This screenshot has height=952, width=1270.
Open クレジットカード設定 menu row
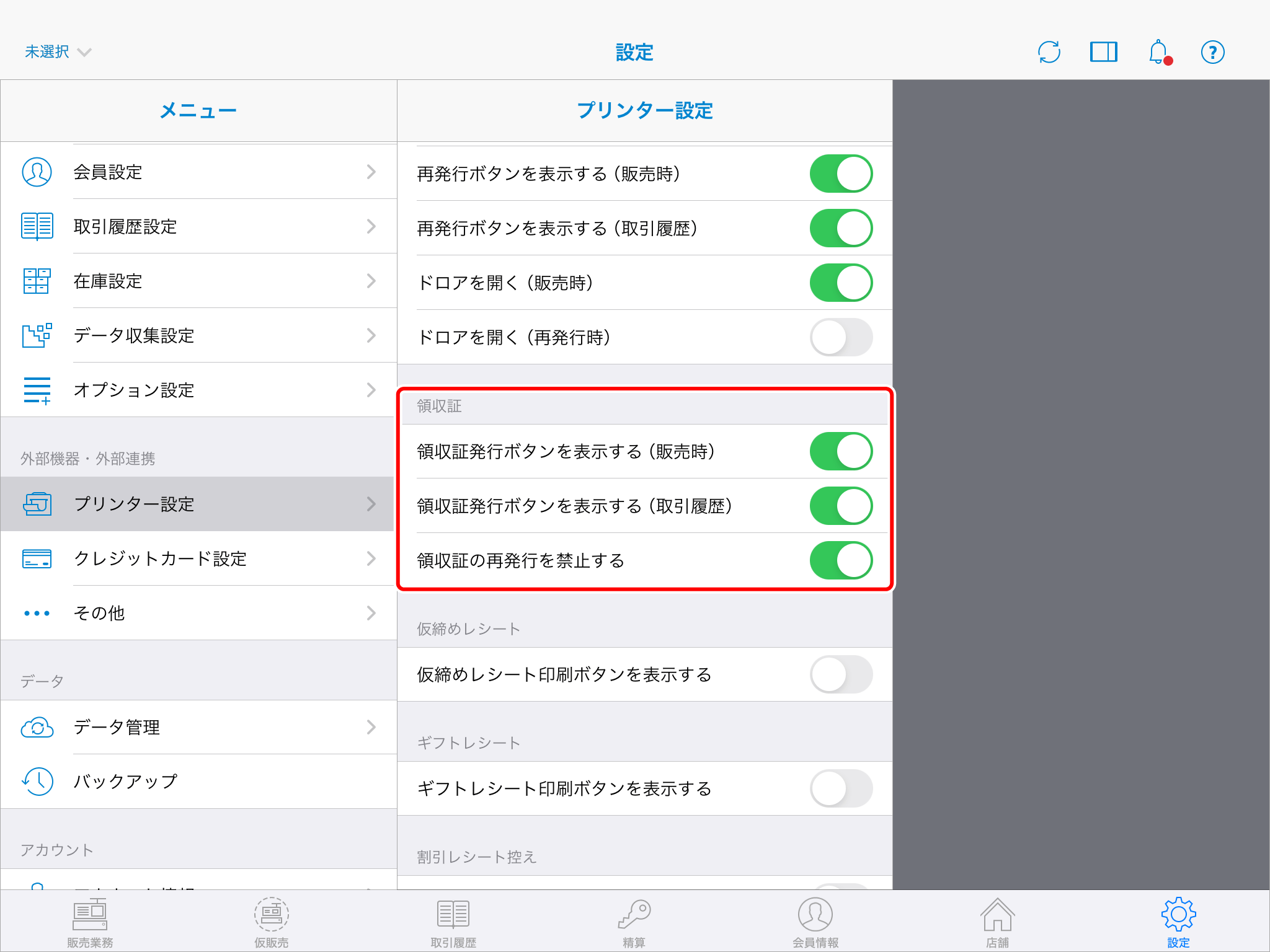198,558
